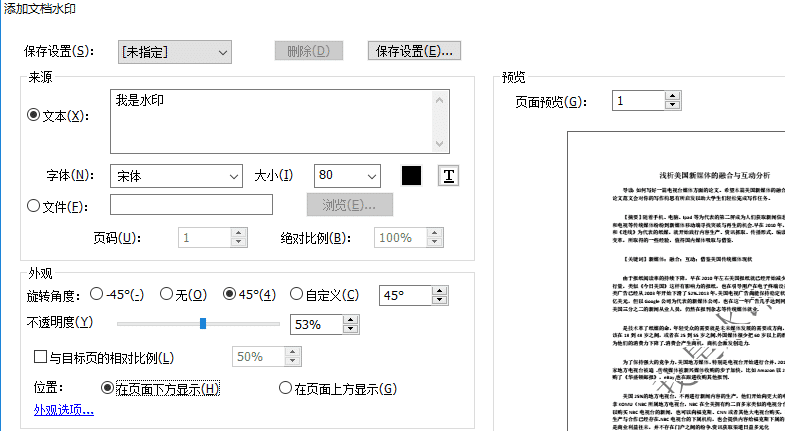Increase custom rotation angle with up arrow
Screen dimensions: 785x431
click(439, 291)
